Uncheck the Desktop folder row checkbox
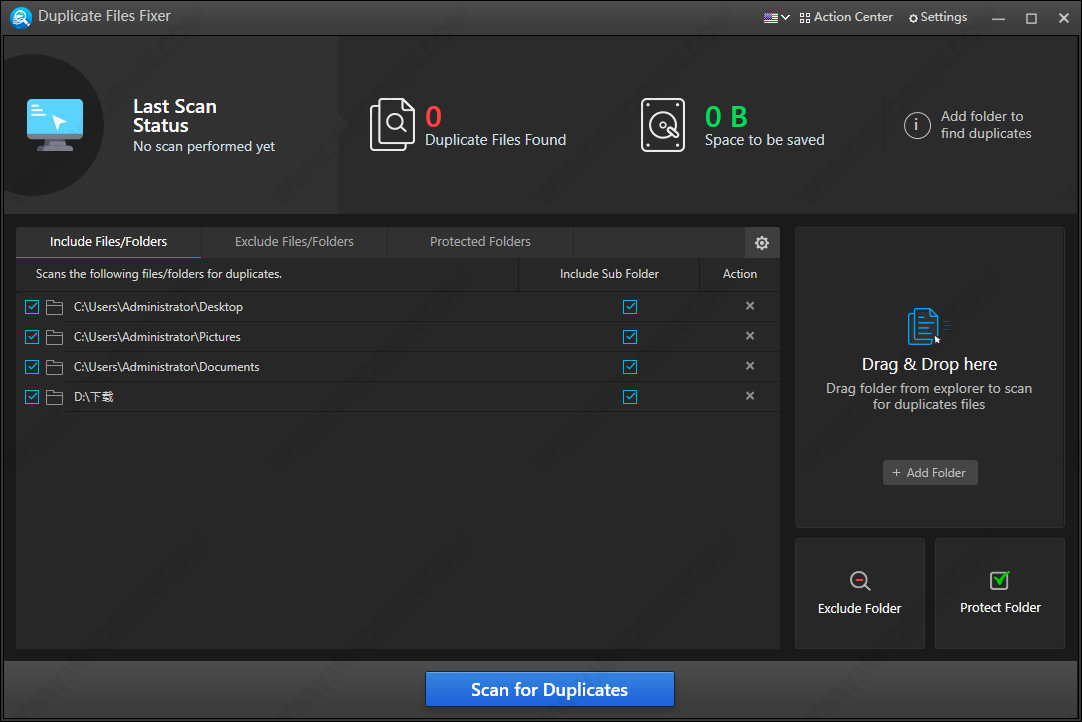 pyautogui.click(x=32, y=307)
